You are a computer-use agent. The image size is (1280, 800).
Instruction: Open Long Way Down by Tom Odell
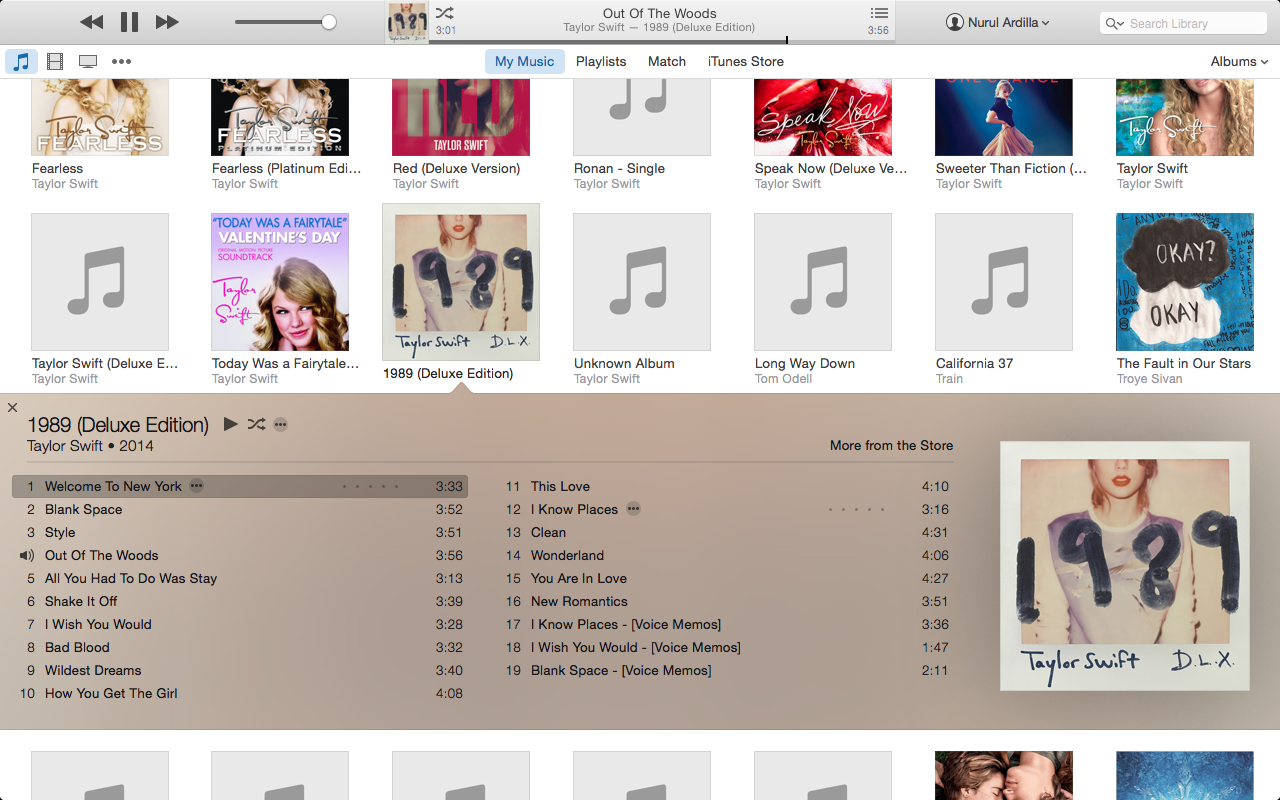pos(823,282)
